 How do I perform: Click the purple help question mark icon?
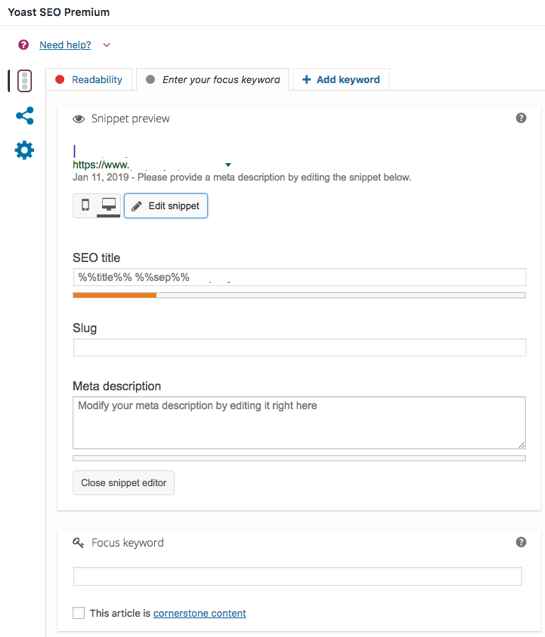(x=24, y=45)
